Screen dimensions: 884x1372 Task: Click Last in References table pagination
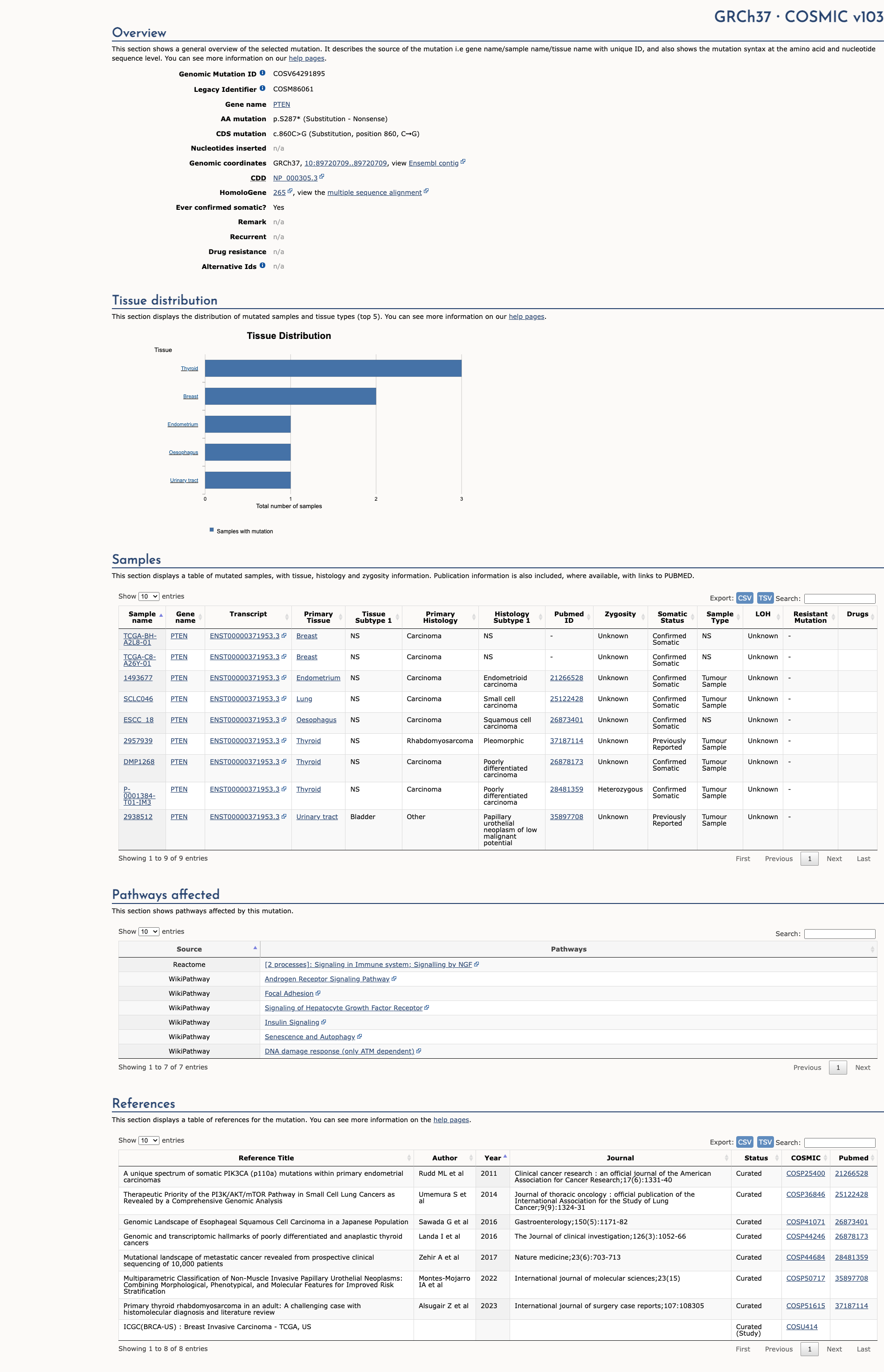(863, 1349)
